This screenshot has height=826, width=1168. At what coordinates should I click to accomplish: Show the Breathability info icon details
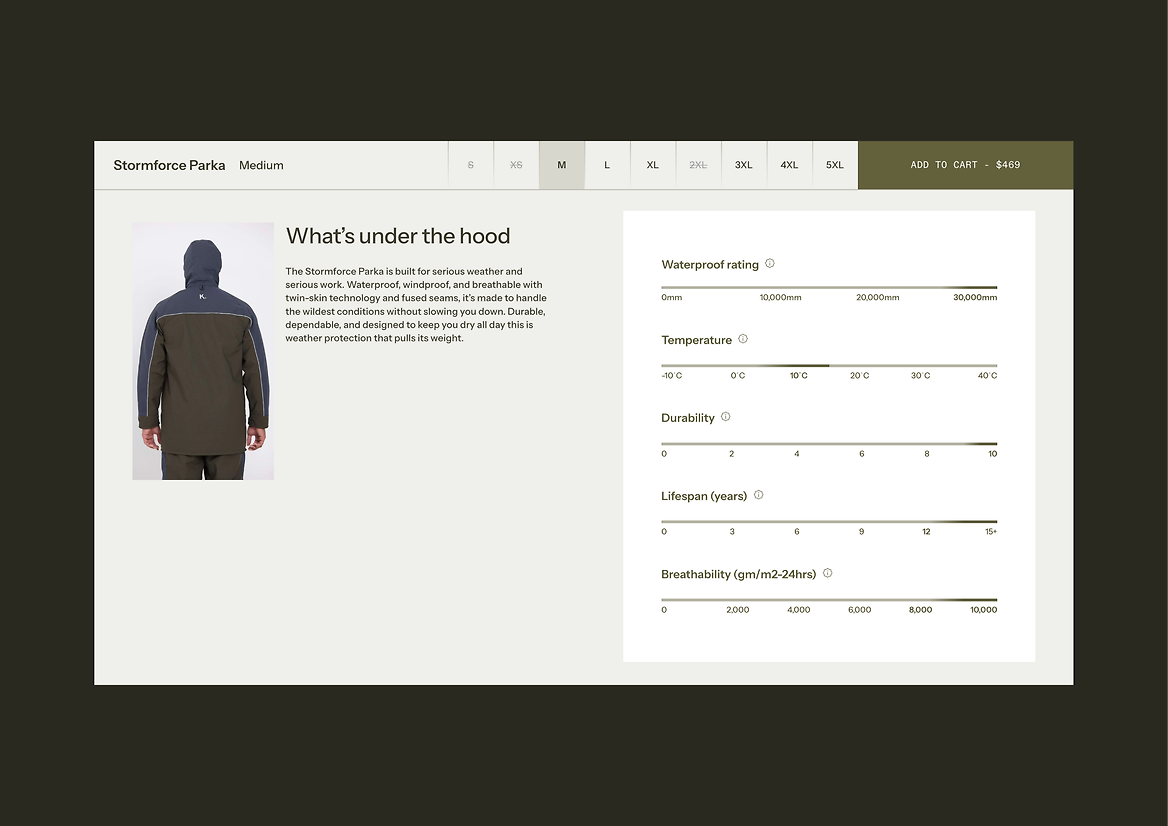827,573
